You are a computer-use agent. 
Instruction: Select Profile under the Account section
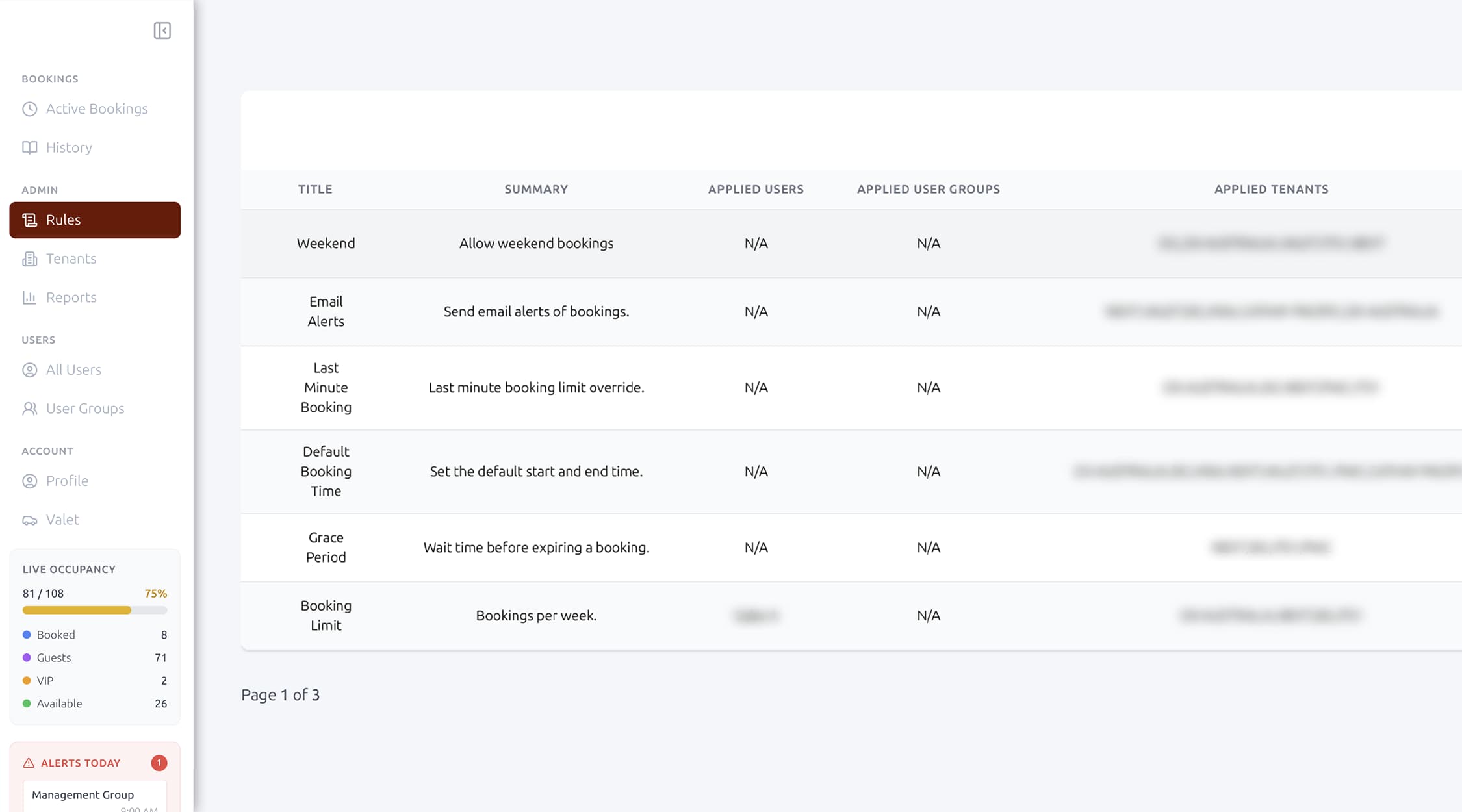(67, 481)
